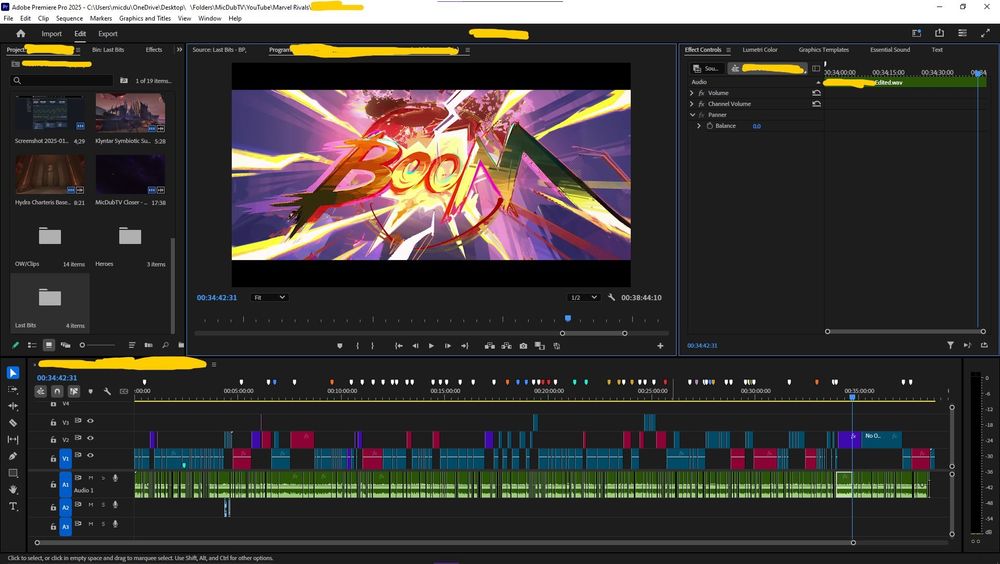Click the Program Monitor playhead
The image size is (1000, 564).
click(x=568, y=318)
